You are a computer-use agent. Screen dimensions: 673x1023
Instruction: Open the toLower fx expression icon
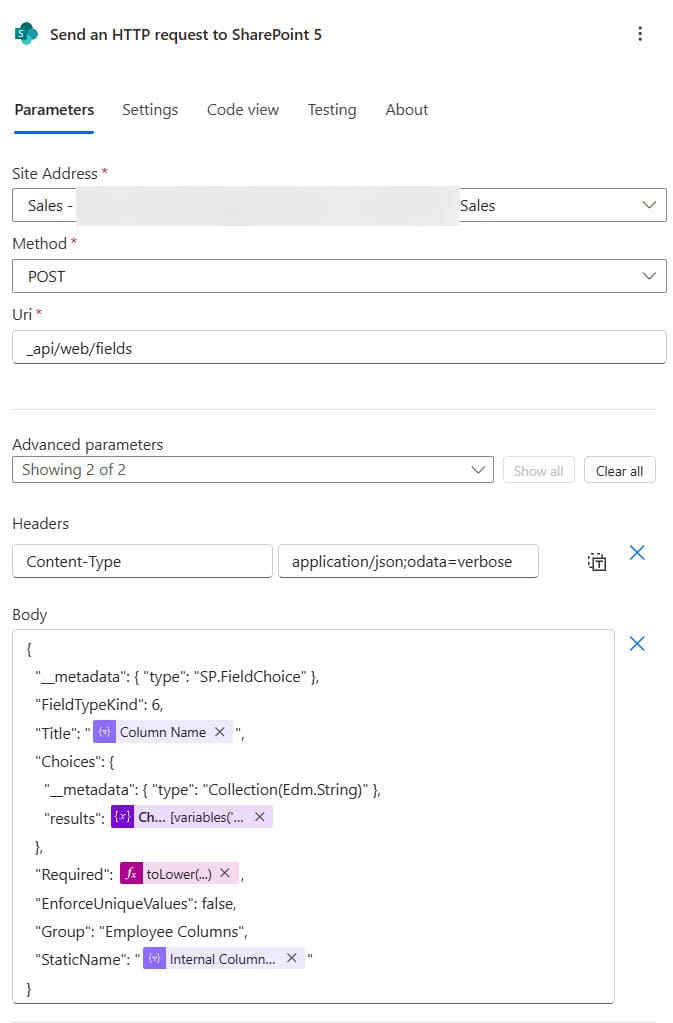131,873
